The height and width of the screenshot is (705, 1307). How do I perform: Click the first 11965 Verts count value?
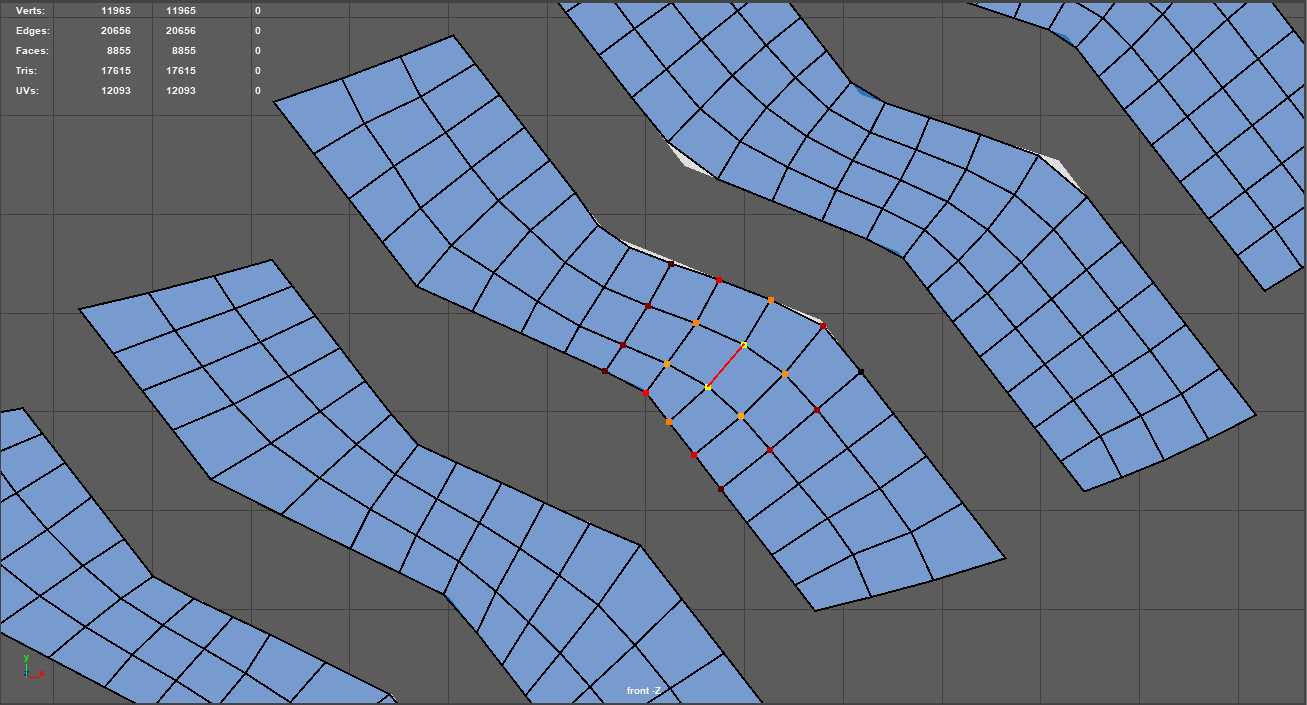tap(116, 11)
